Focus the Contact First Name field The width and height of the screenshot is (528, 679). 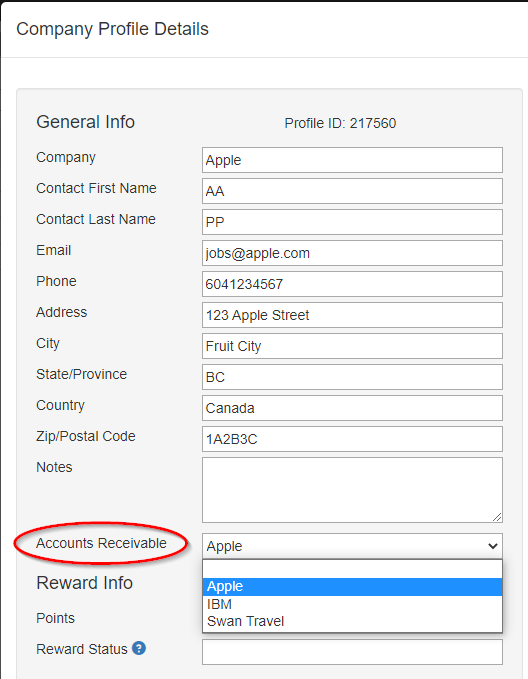pyautogui.click(x=352, y=191)
